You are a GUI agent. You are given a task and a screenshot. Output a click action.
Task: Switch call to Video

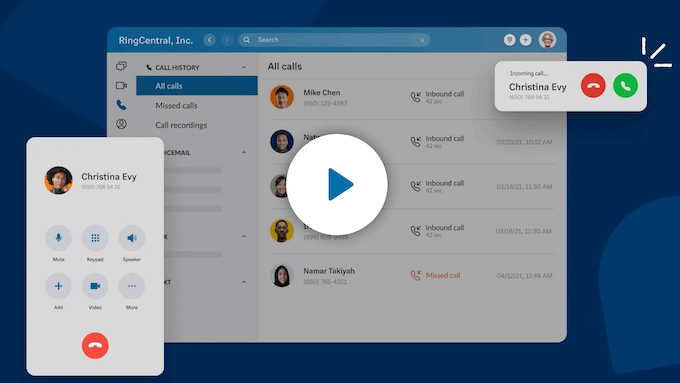[95, 286]
